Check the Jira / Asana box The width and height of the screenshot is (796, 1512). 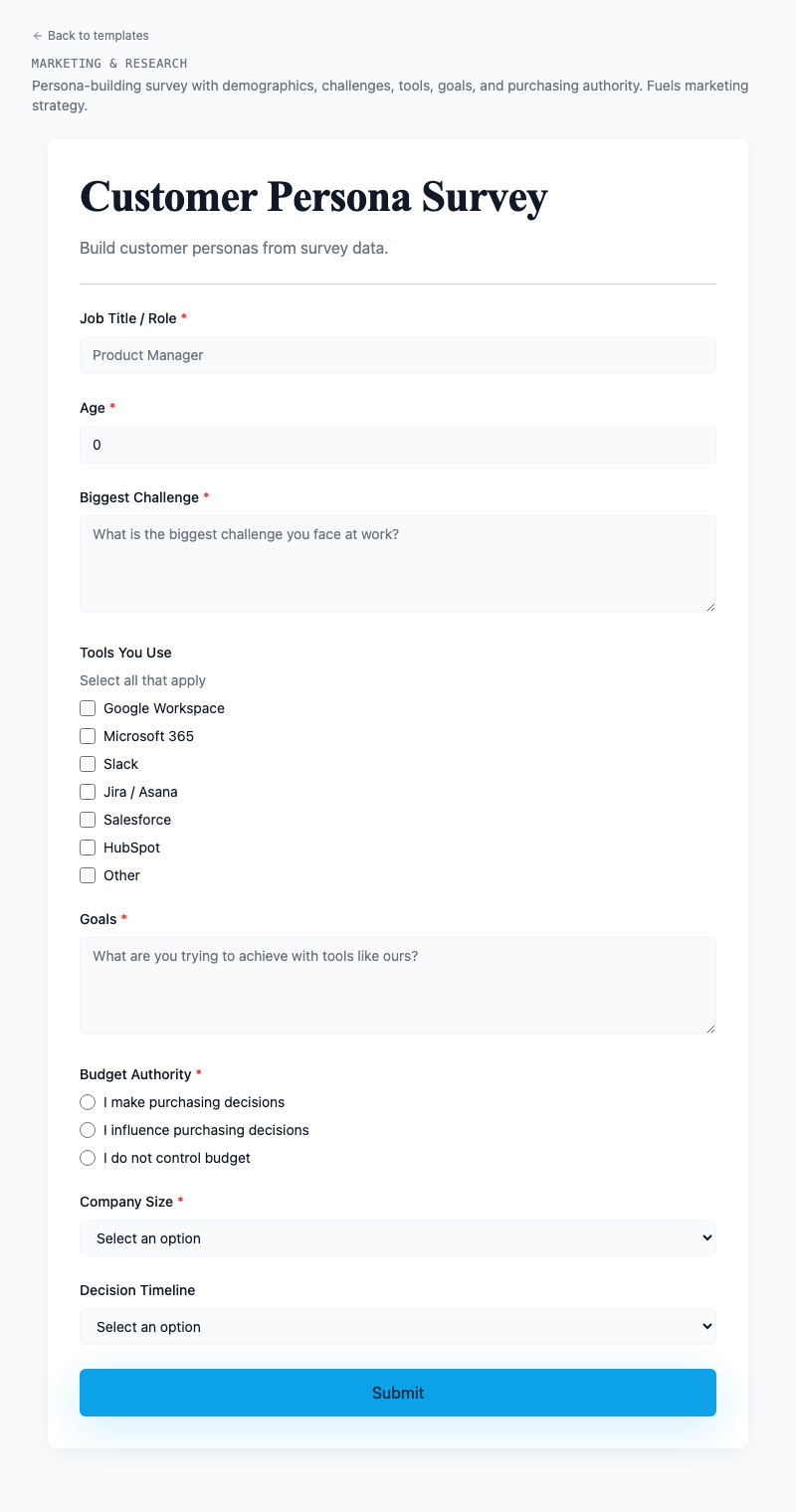pyautogui.click(x=88, y=792)
